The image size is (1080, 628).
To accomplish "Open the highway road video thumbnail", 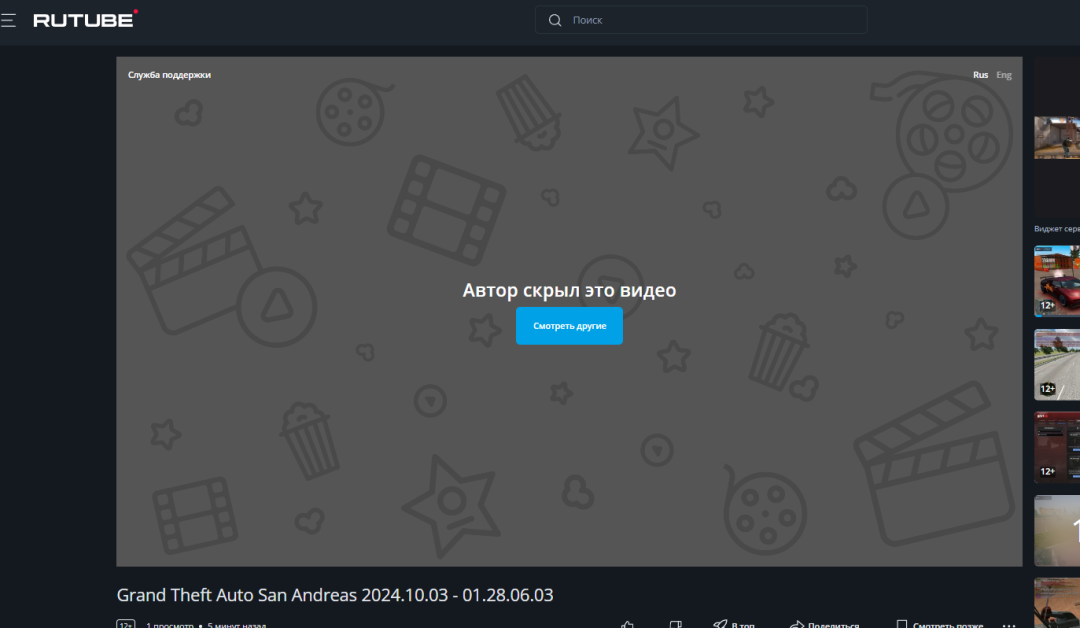I will [1057, 365].
